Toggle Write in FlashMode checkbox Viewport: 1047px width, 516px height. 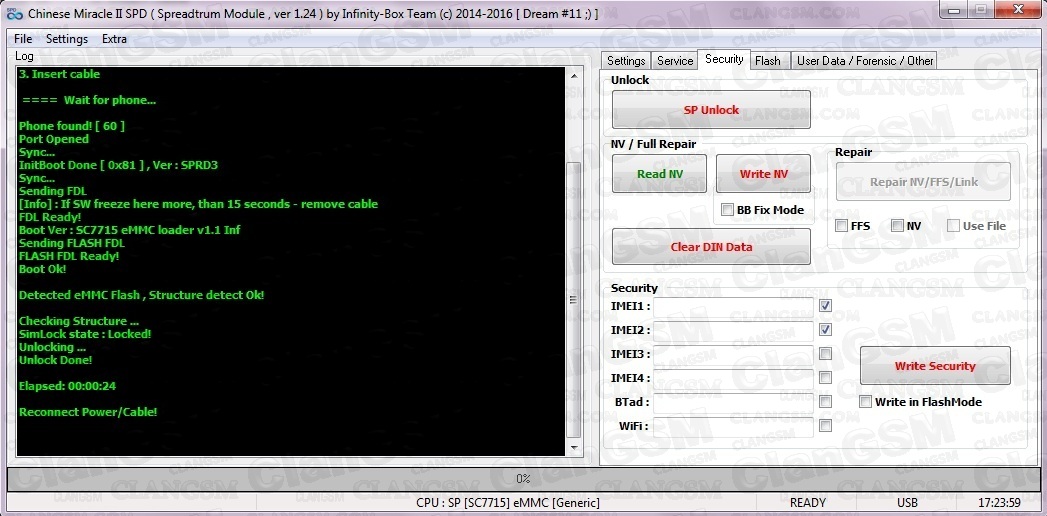(865, 402)
